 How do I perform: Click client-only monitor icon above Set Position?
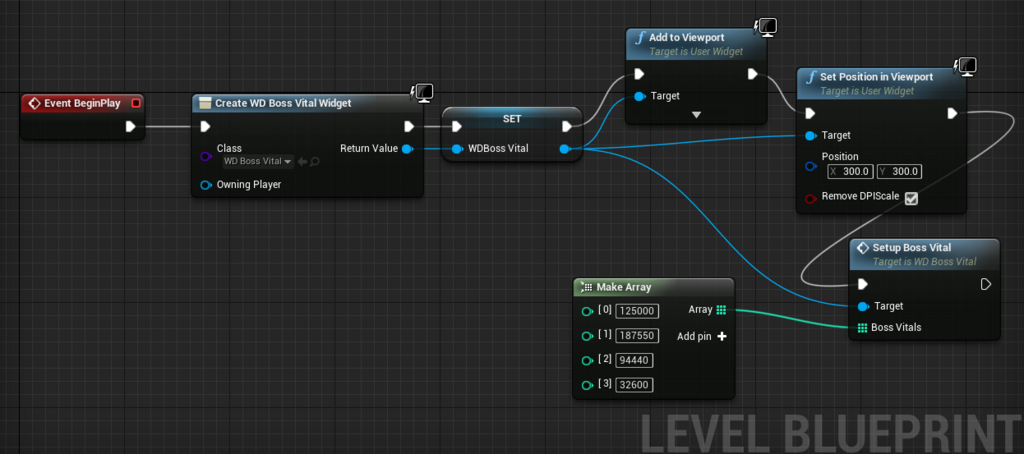pyautogui.click(x=965, y=67)
